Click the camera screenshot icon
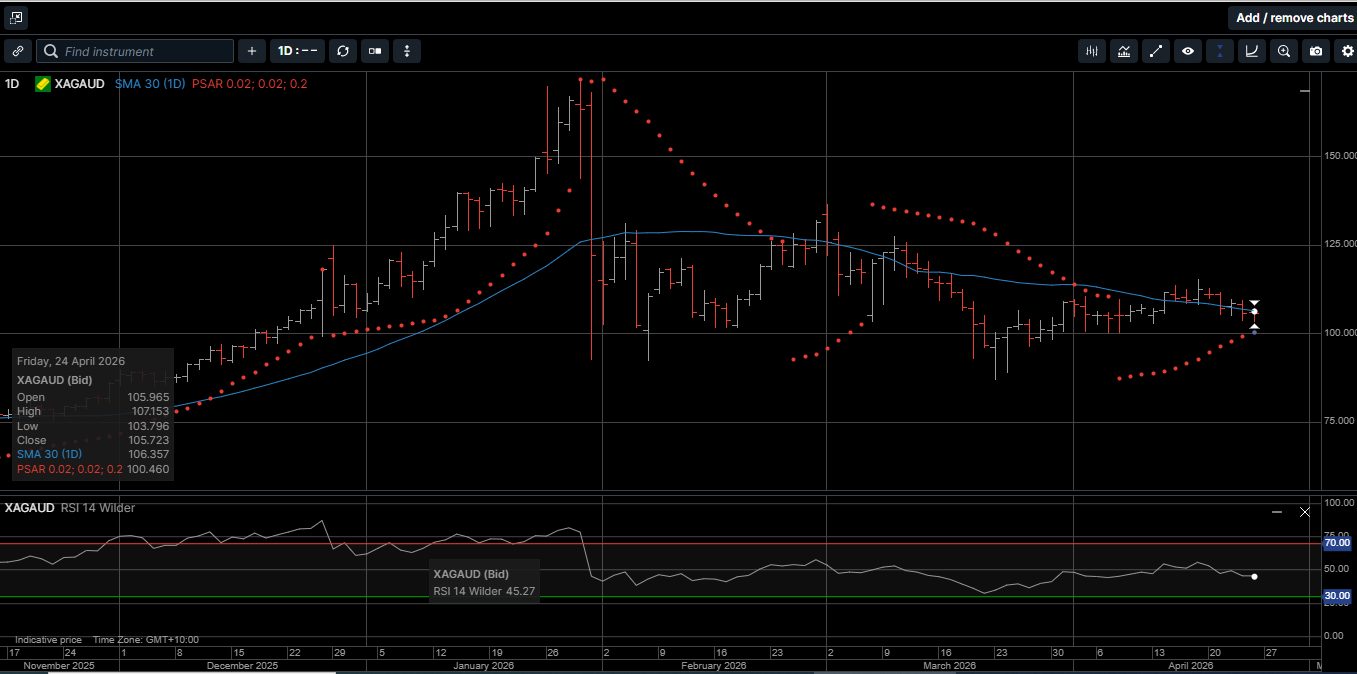 click(1315, 51)
